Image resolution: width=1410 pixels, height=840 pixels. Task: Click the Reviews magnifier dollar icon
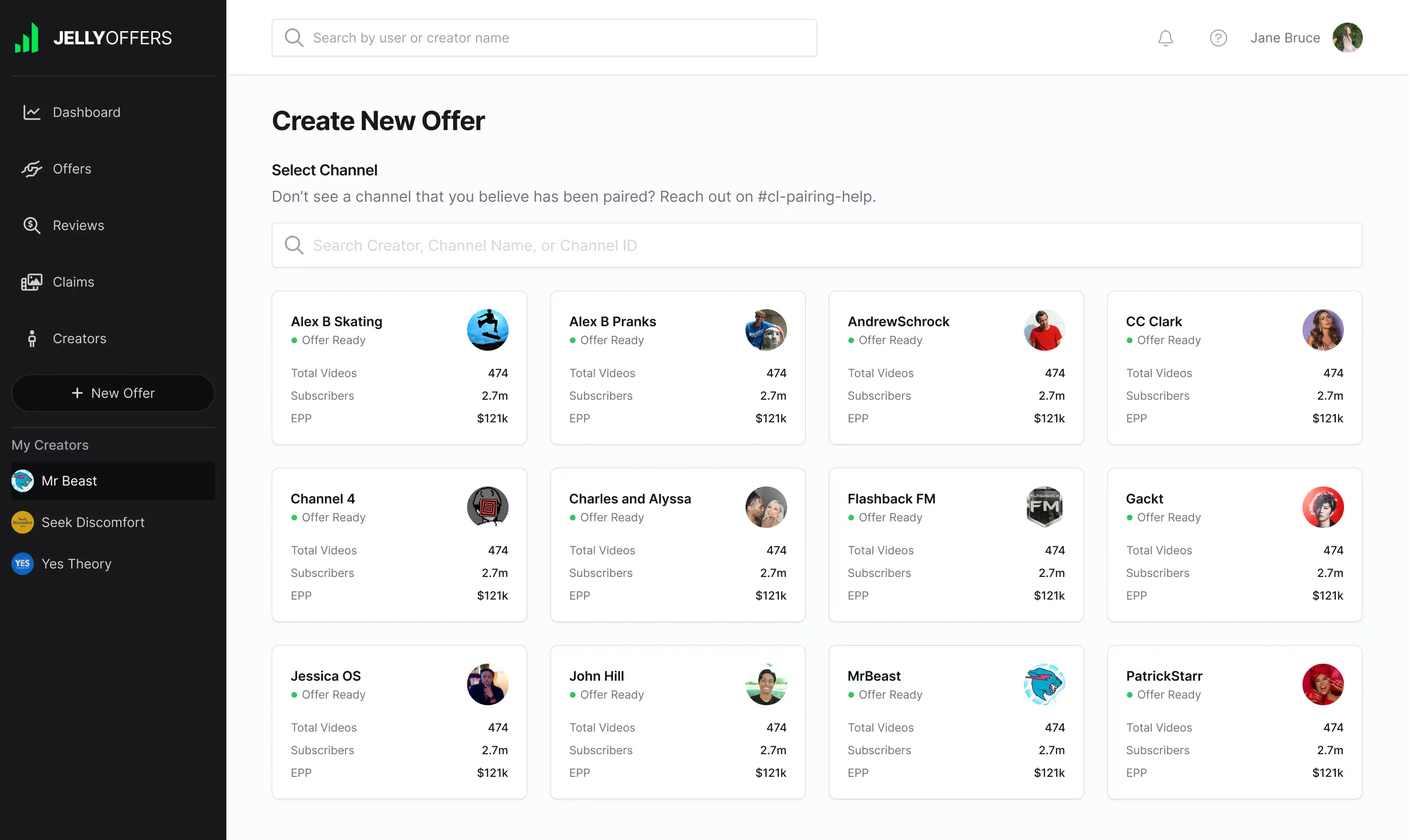coord(32,225)
